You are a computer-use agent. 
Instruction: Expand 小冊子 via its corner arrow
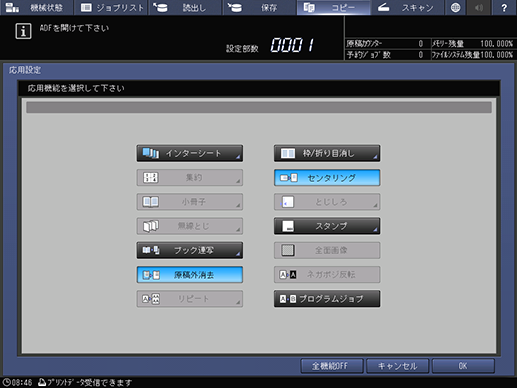click(x=238, y=206)
